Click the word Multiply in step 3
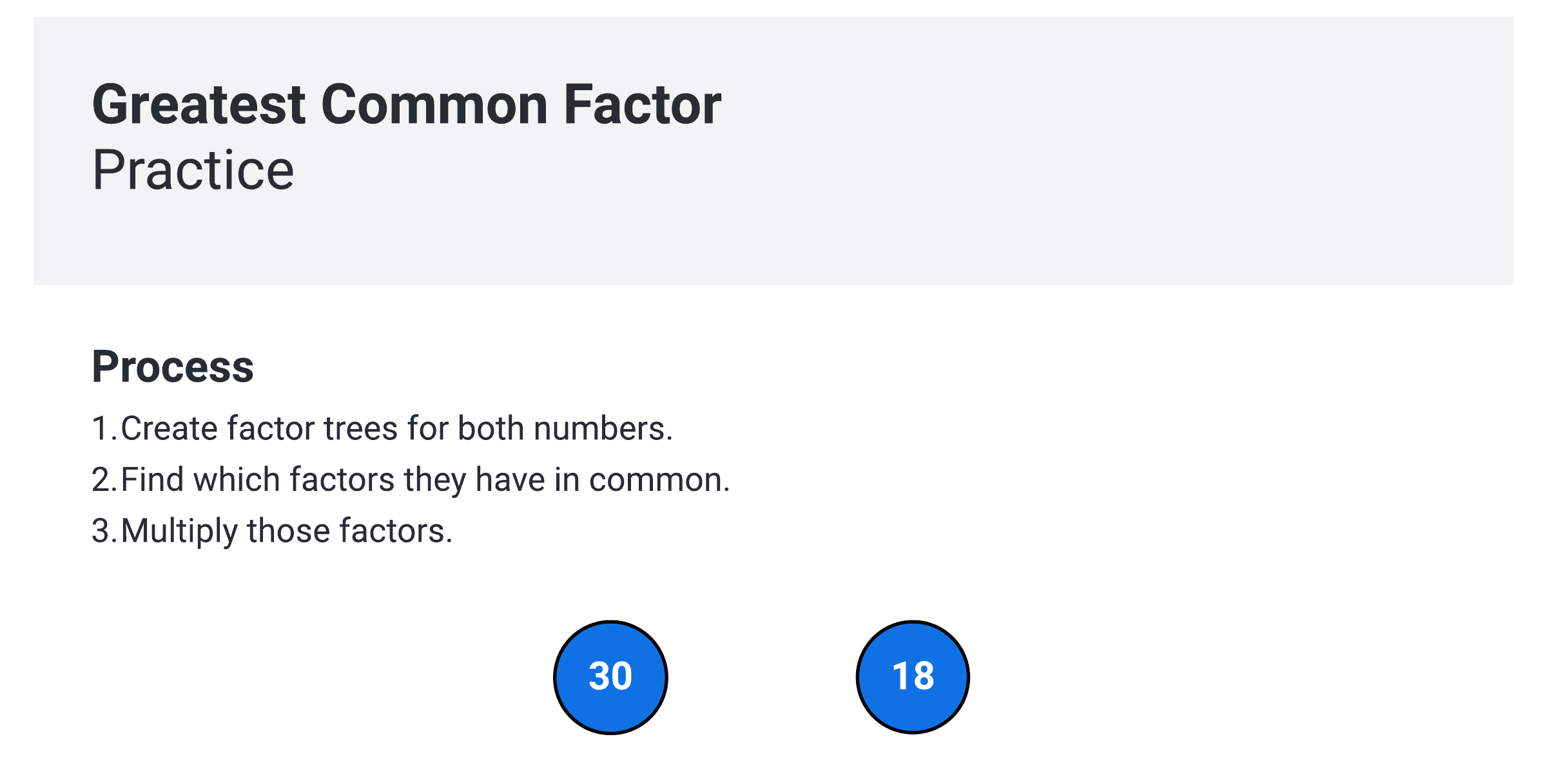 pyautogui.click(x=180, y=533)
